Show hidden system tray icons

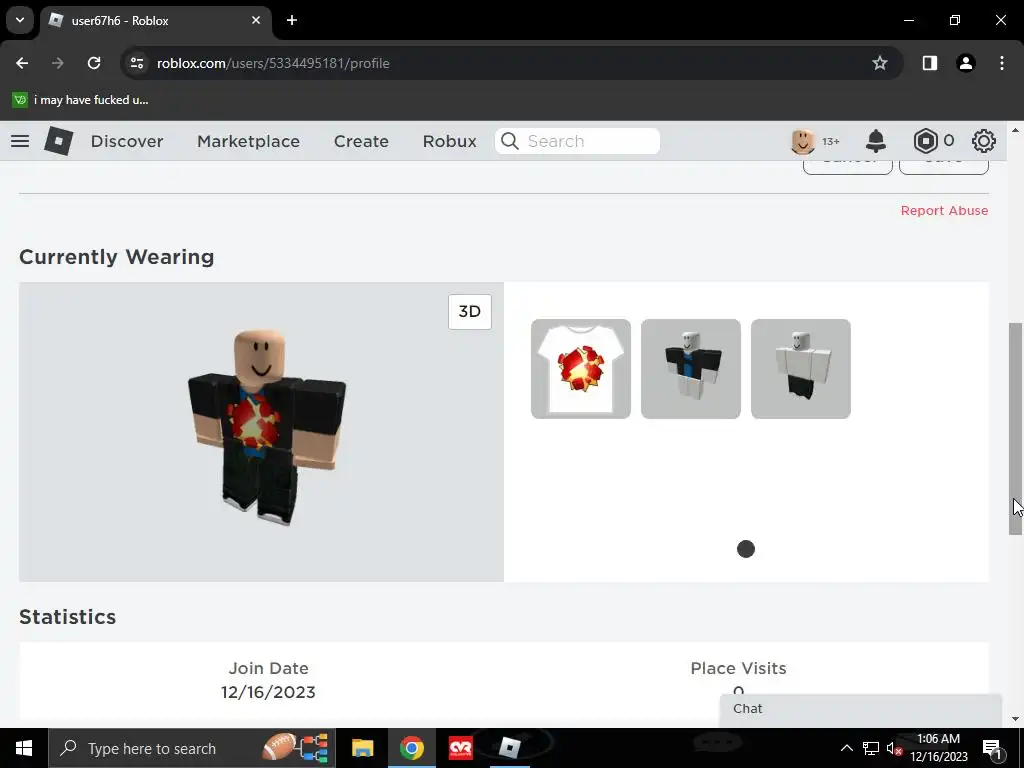pos(846,748)
